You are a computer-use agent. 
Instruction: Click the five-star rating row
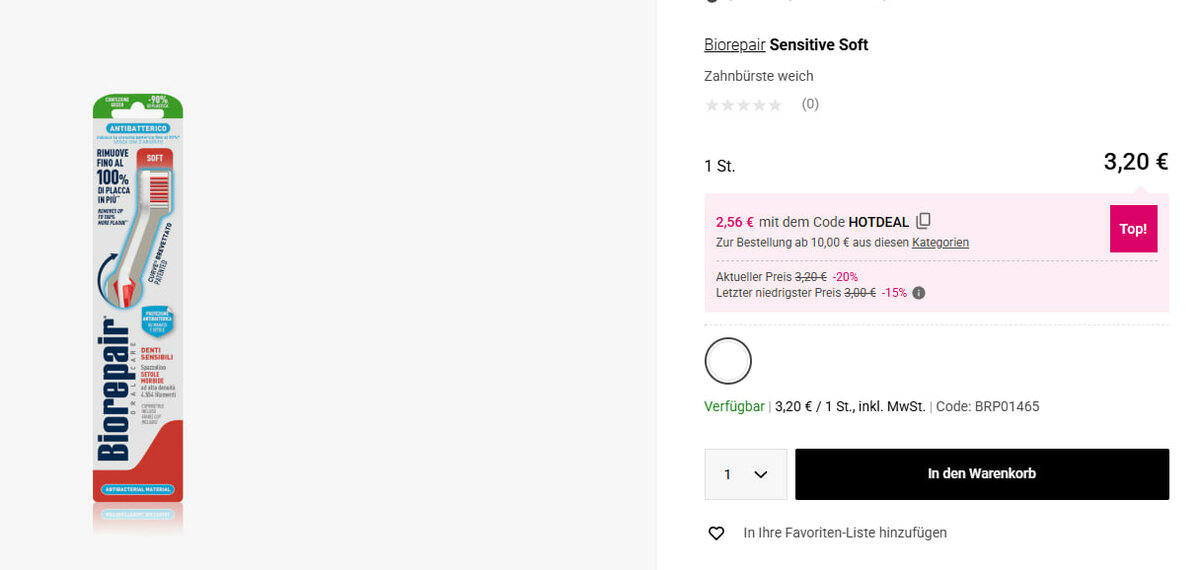743,104
